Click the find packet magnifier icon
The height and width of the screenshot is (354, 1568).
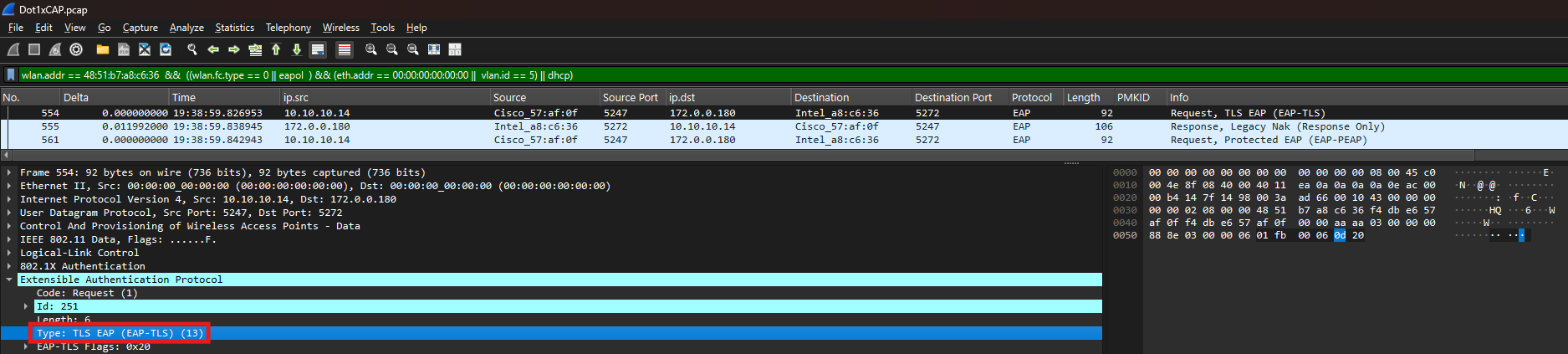click(x=192, y=50)
